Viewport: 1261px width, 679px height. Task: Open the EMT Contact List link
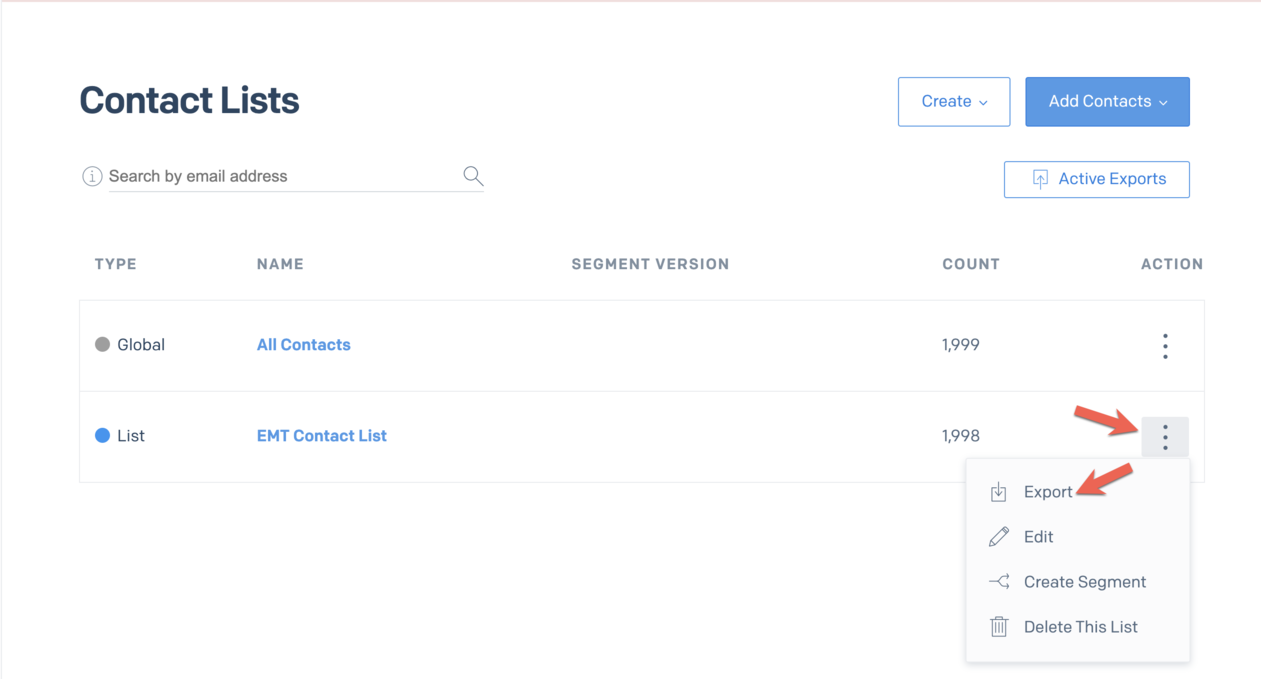tap(322, 436)
